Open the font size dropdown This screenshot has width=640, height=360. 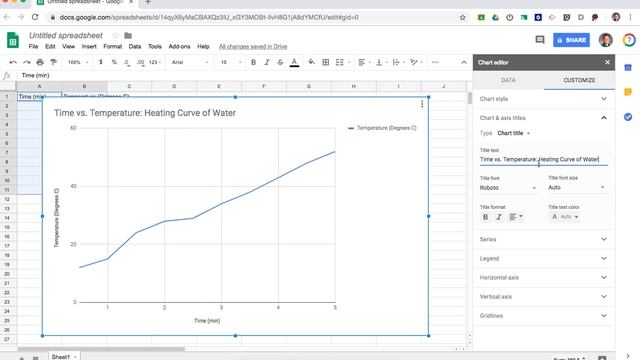(231, 62)
